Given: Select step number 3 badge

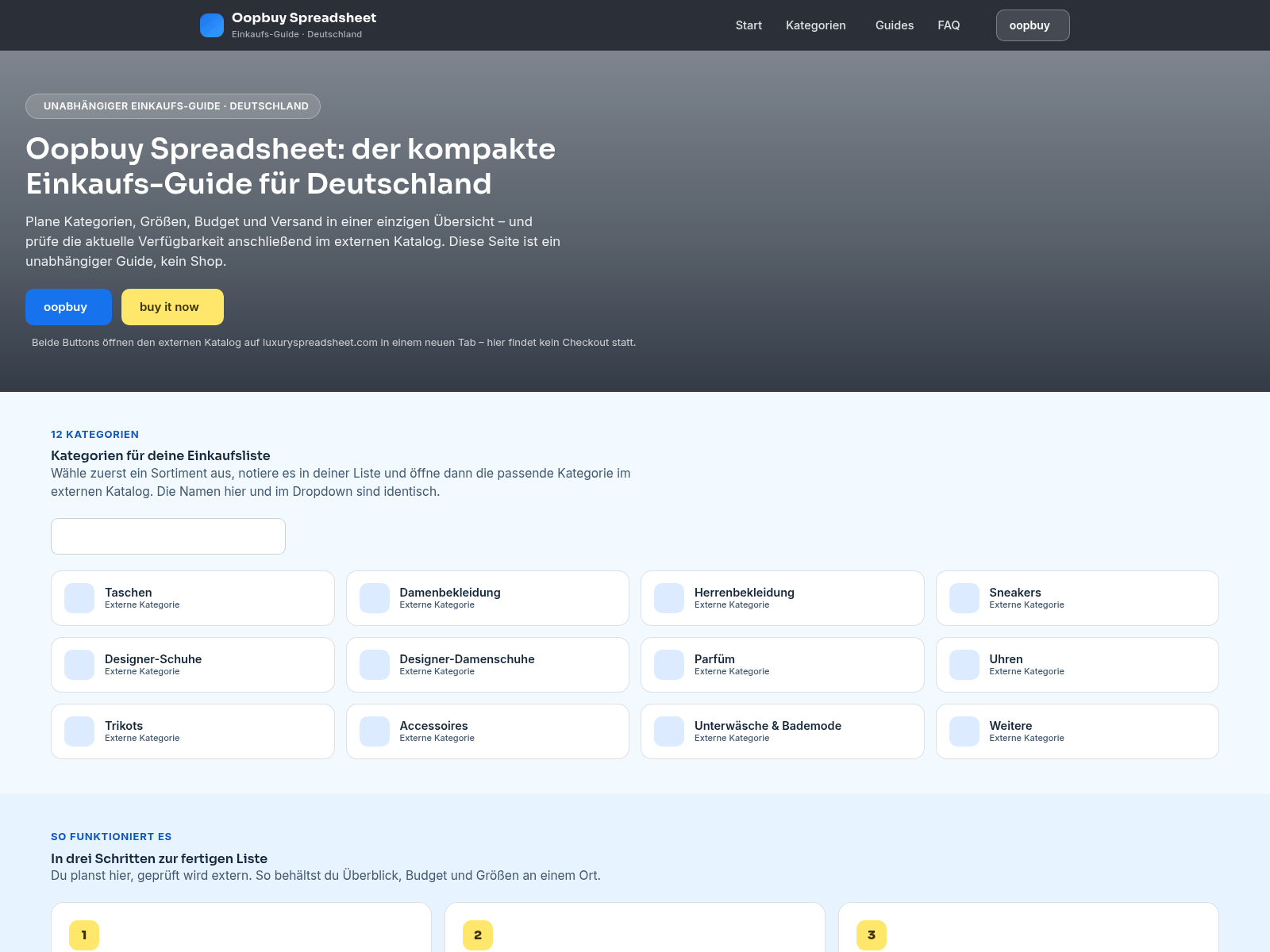Looking at the screenshot, I should point(872,935).
